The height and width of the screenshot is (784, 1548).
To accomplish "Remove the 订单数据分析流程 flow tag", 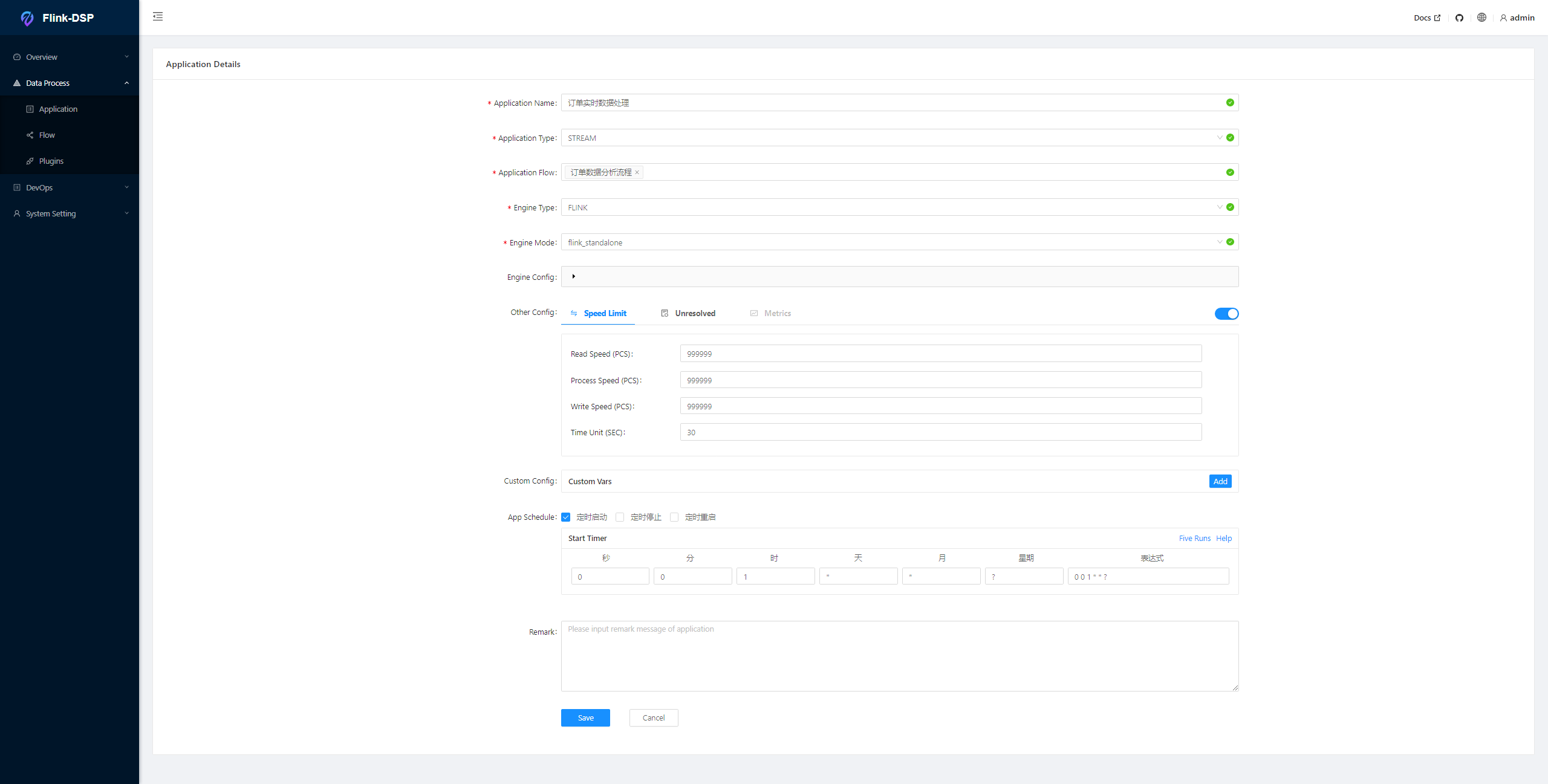I will [637, 172].
